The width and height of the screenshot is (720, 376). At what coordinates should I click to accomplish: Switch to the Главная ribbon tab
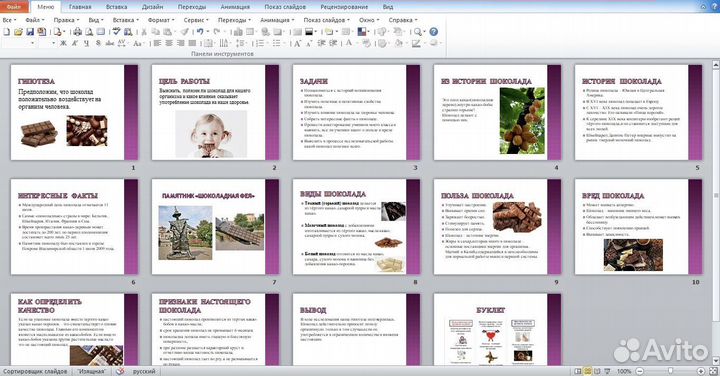pyautogui.click(x=80, y=7)
